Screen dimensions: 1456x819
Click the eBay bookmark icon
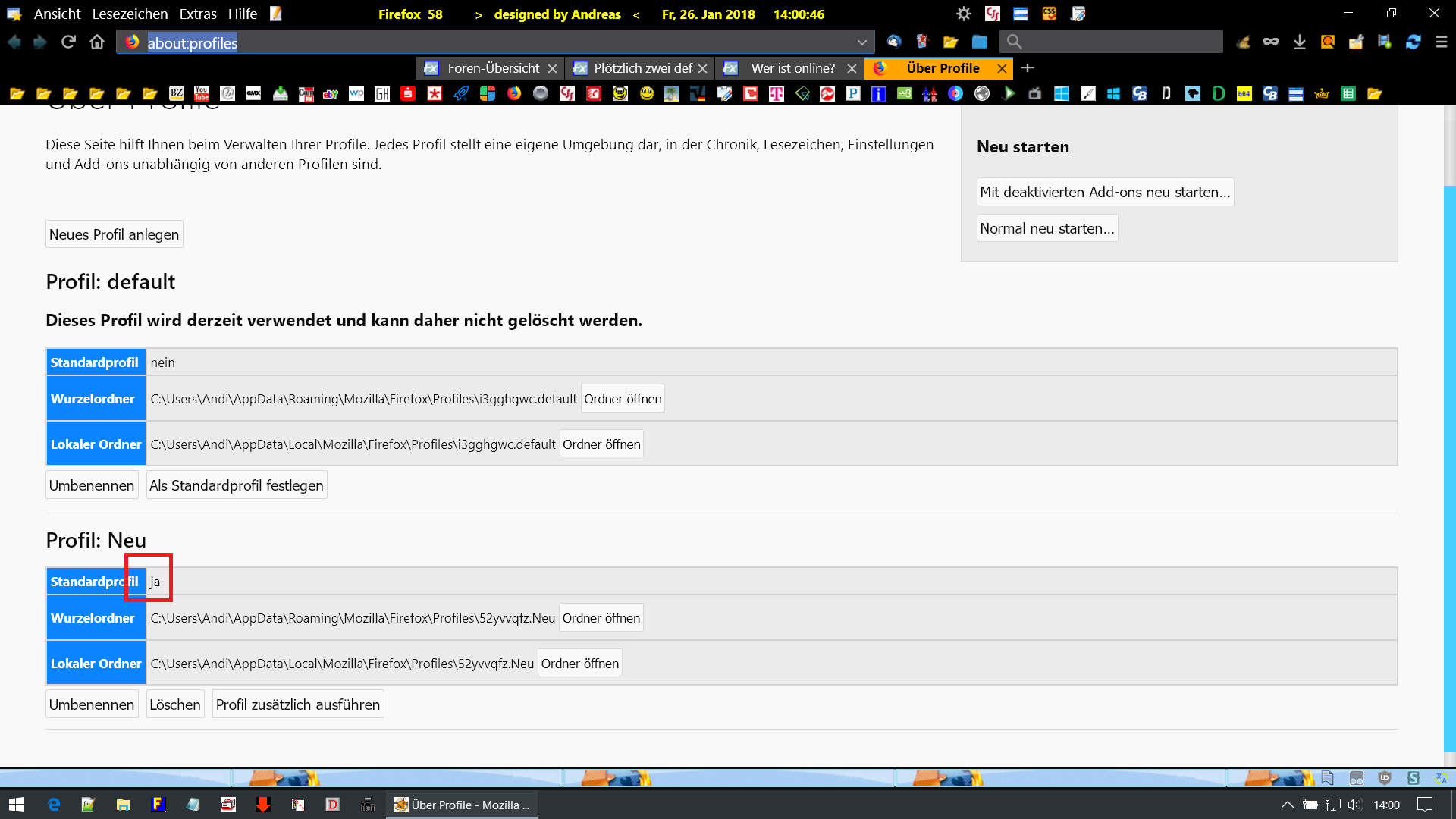tap(331, 93)
